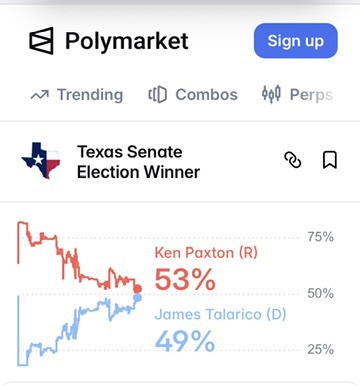The image size is (360, 386).
Task: Open the Combos tab
Action: click(x=193, y=95)
